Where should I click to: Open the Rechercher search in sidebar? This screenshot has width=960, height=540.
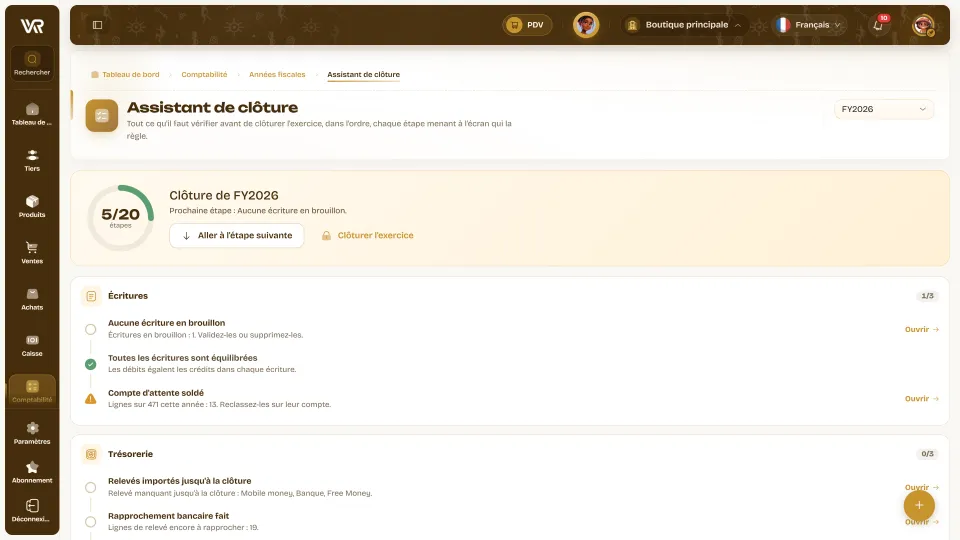pyautogui.click(x=32, y=64)
